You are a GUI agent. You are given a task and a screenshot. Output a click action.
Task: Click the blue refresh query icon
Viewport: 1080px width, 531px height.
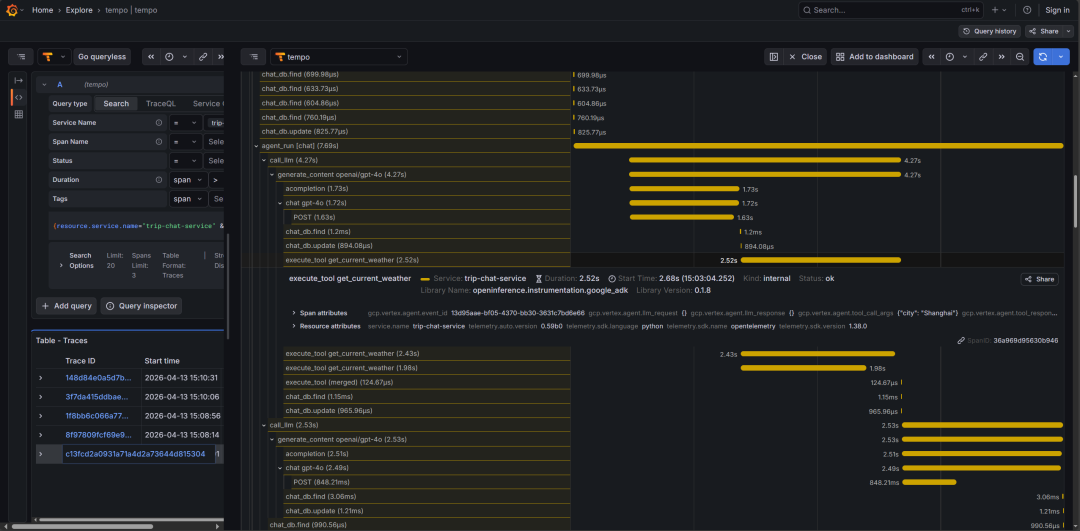click(1043, 57)
